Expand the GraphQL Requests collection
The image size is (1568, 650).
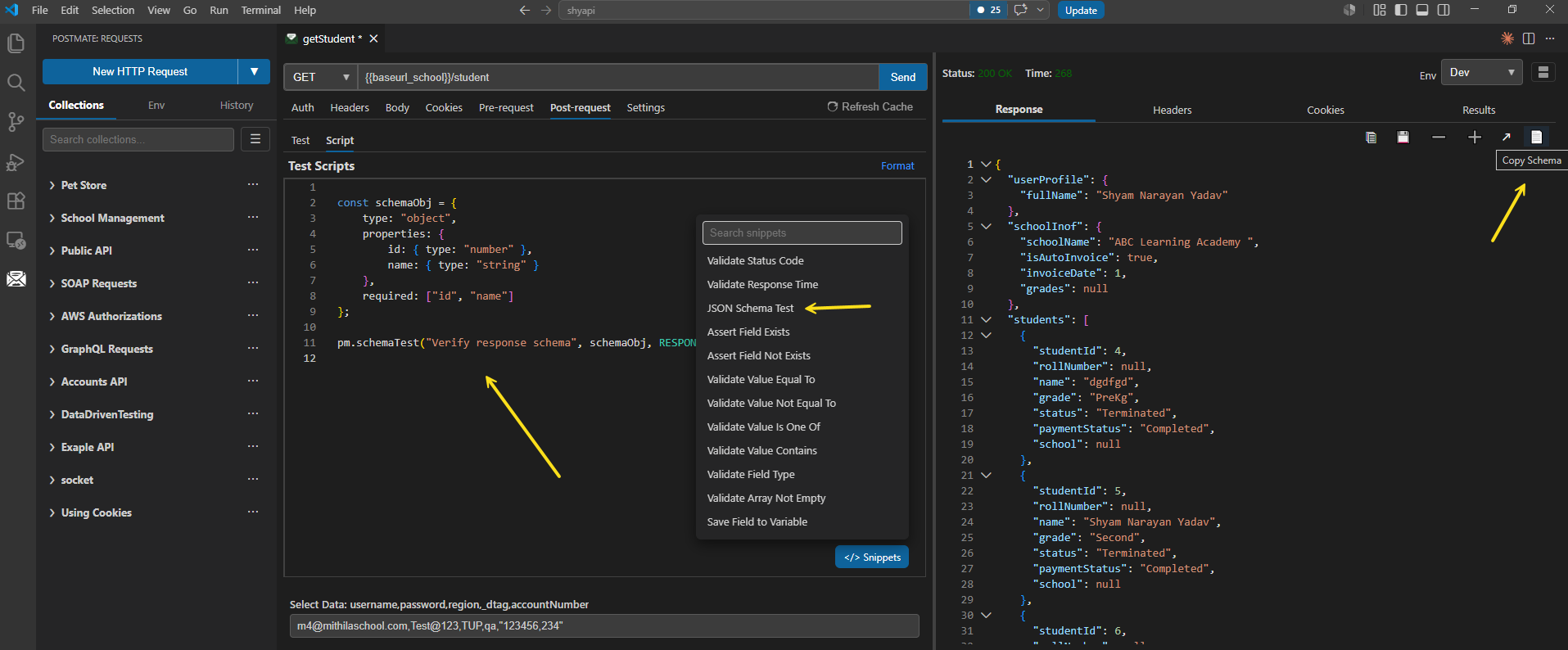pos(52,349)
